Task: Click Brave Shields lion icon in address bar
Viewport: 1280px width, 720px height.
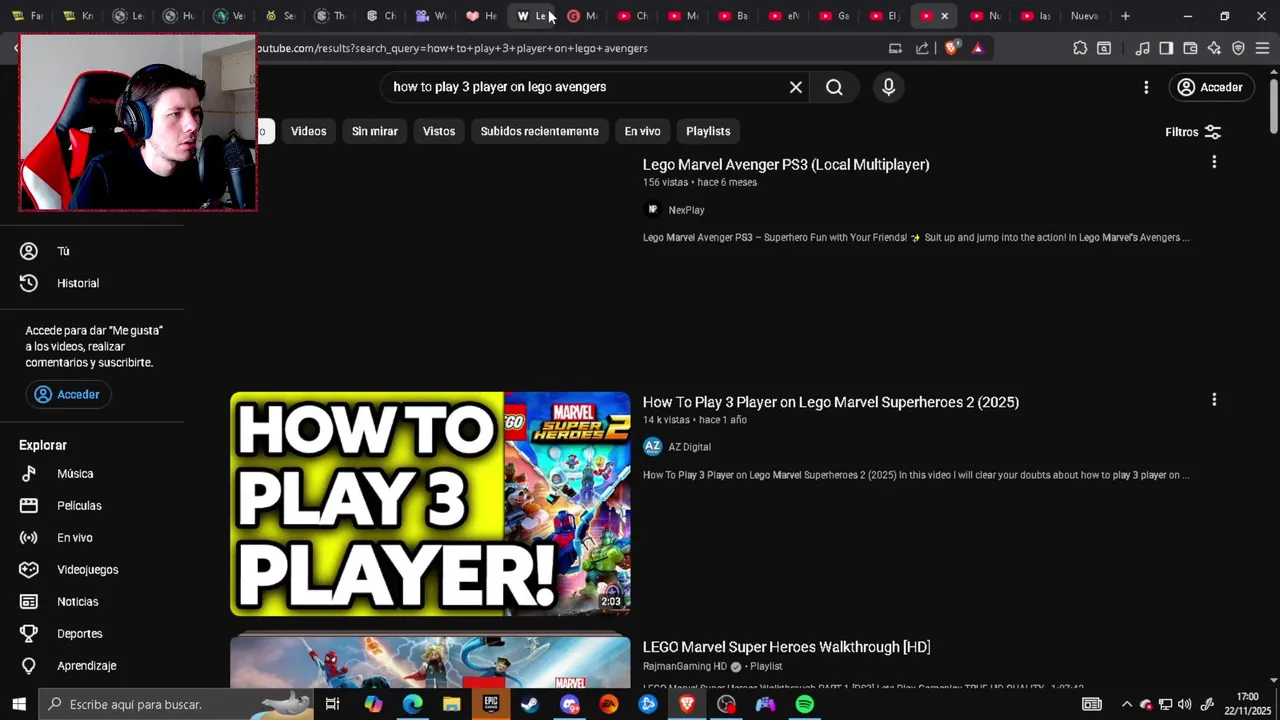Action: coord(952,48)
